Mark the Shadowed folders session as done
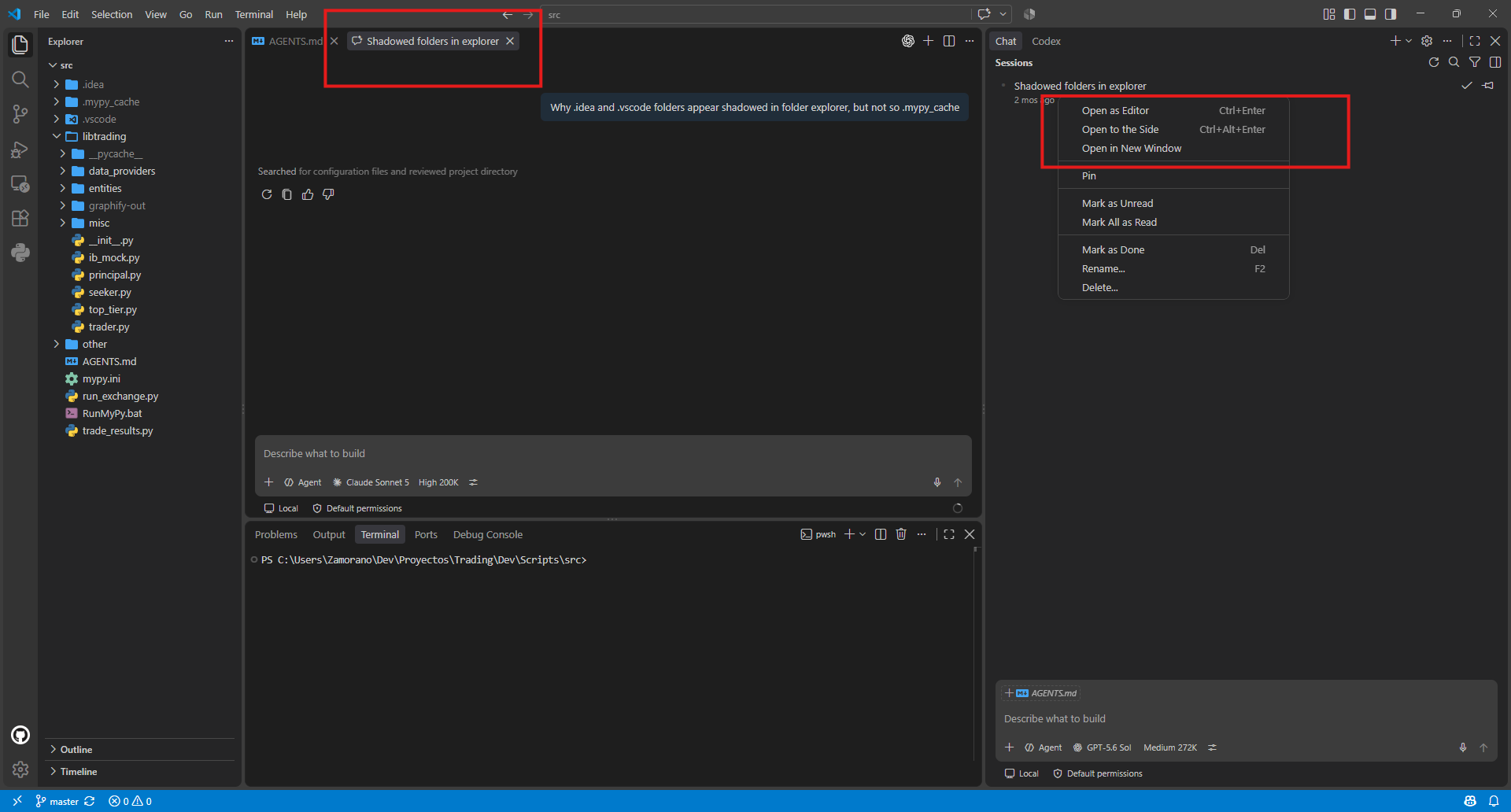The image size is (1511, 812). [1467, 86]
